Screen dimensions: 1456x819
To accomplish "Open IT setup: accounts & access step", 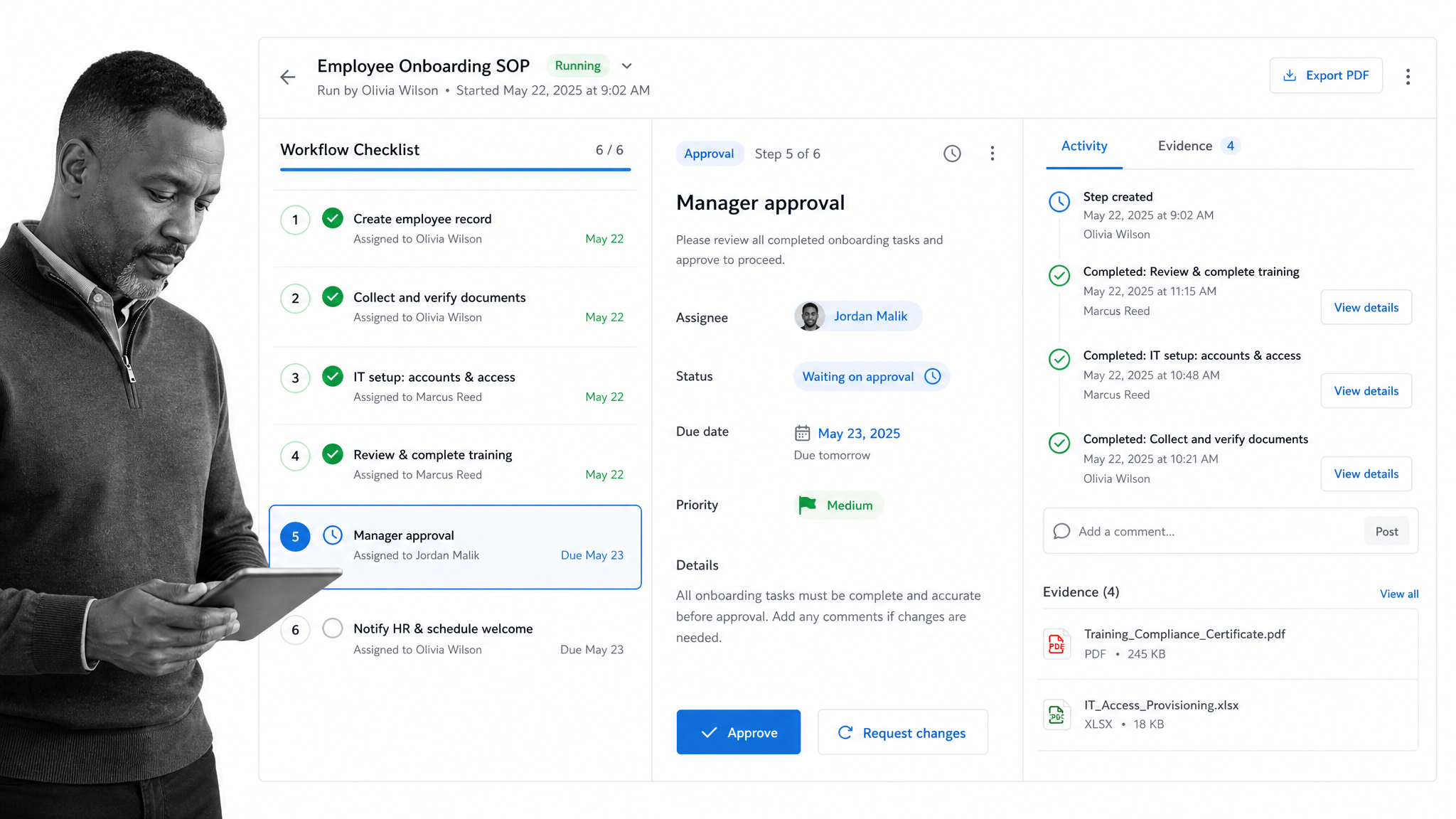I will pyautogui.click(x=455, y=386).
